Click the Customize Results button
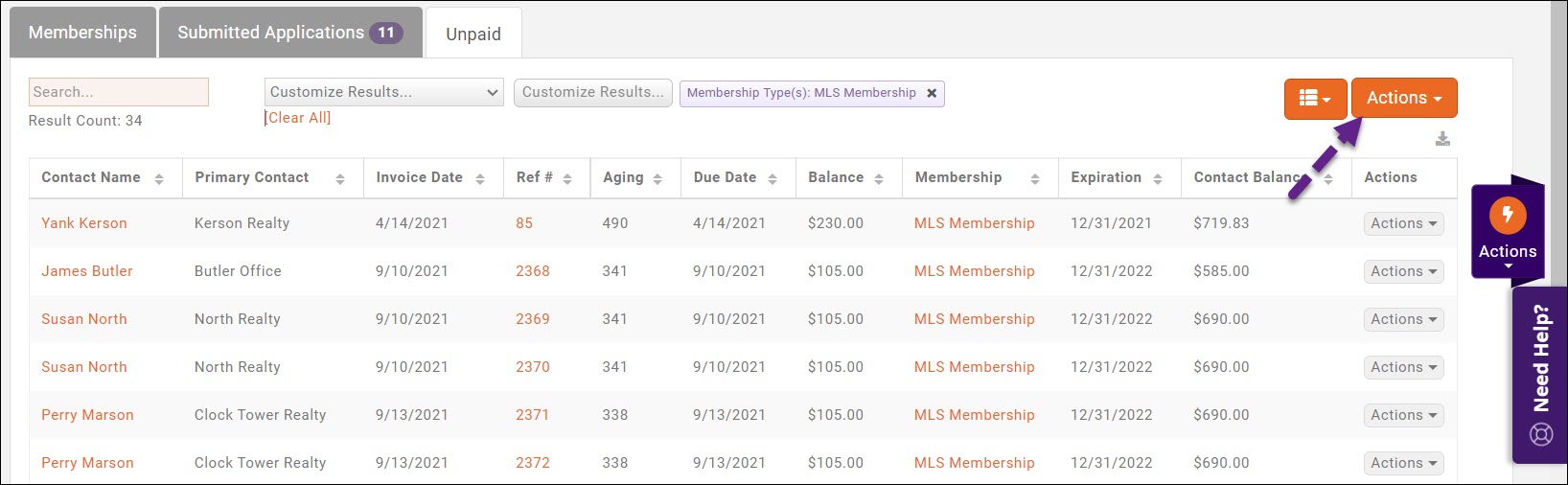This screenshot has height=485, width=1568. click(x=593, y=92)
